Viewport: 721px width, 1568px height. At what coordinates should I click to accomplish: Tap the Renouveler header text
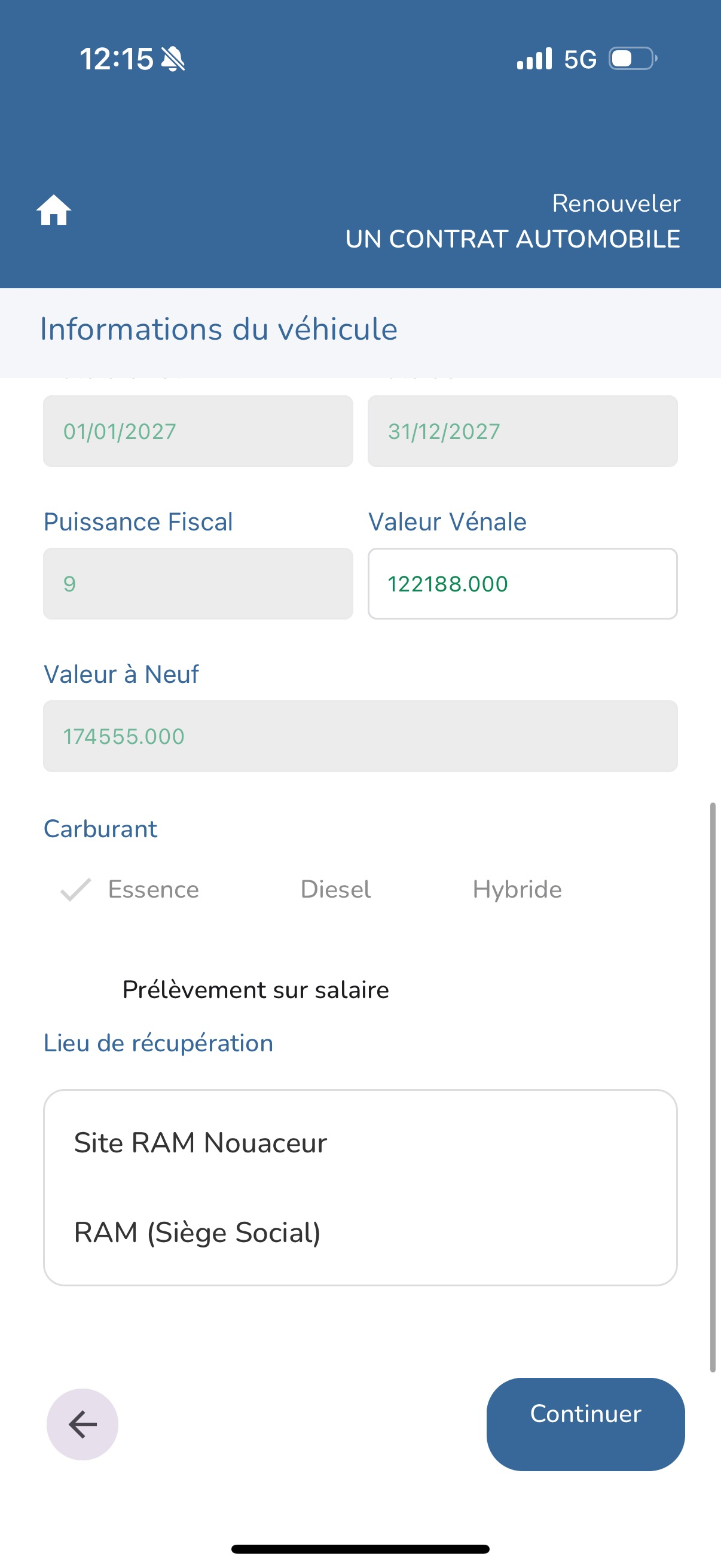point(616,203)
